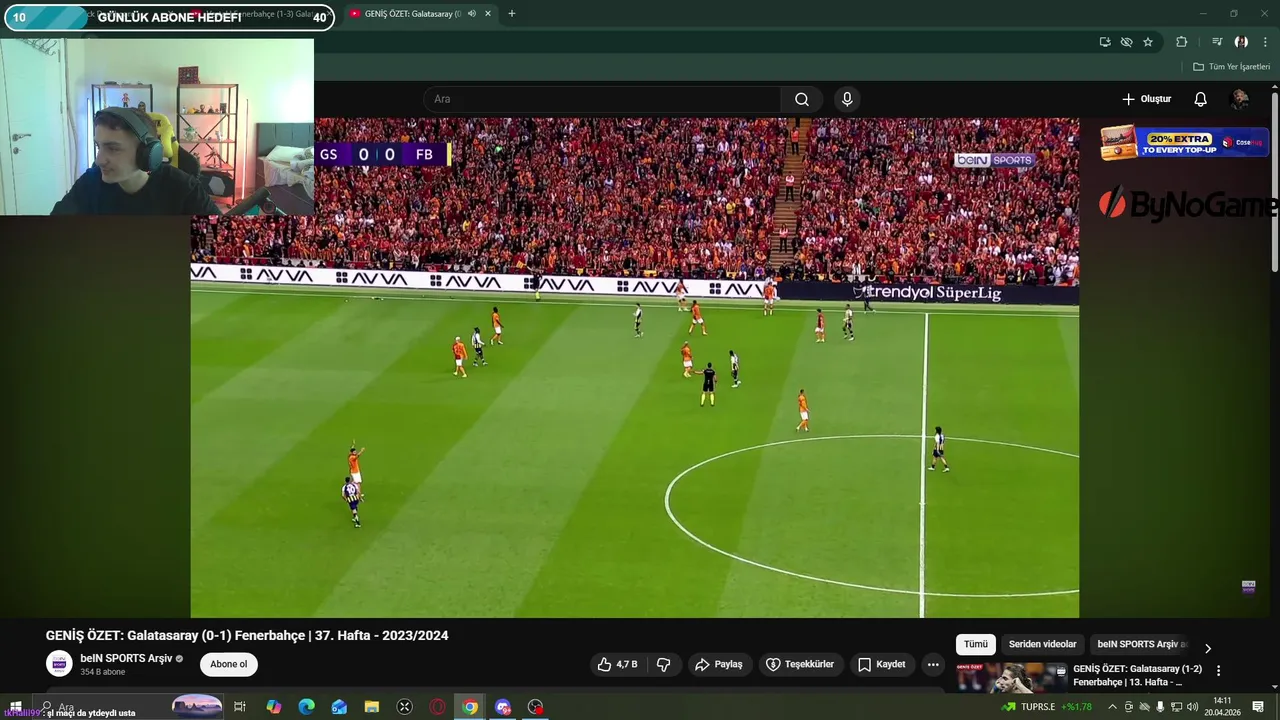Open the Mail app in taskbar
1280x720 pixels.
pos(339,707)
